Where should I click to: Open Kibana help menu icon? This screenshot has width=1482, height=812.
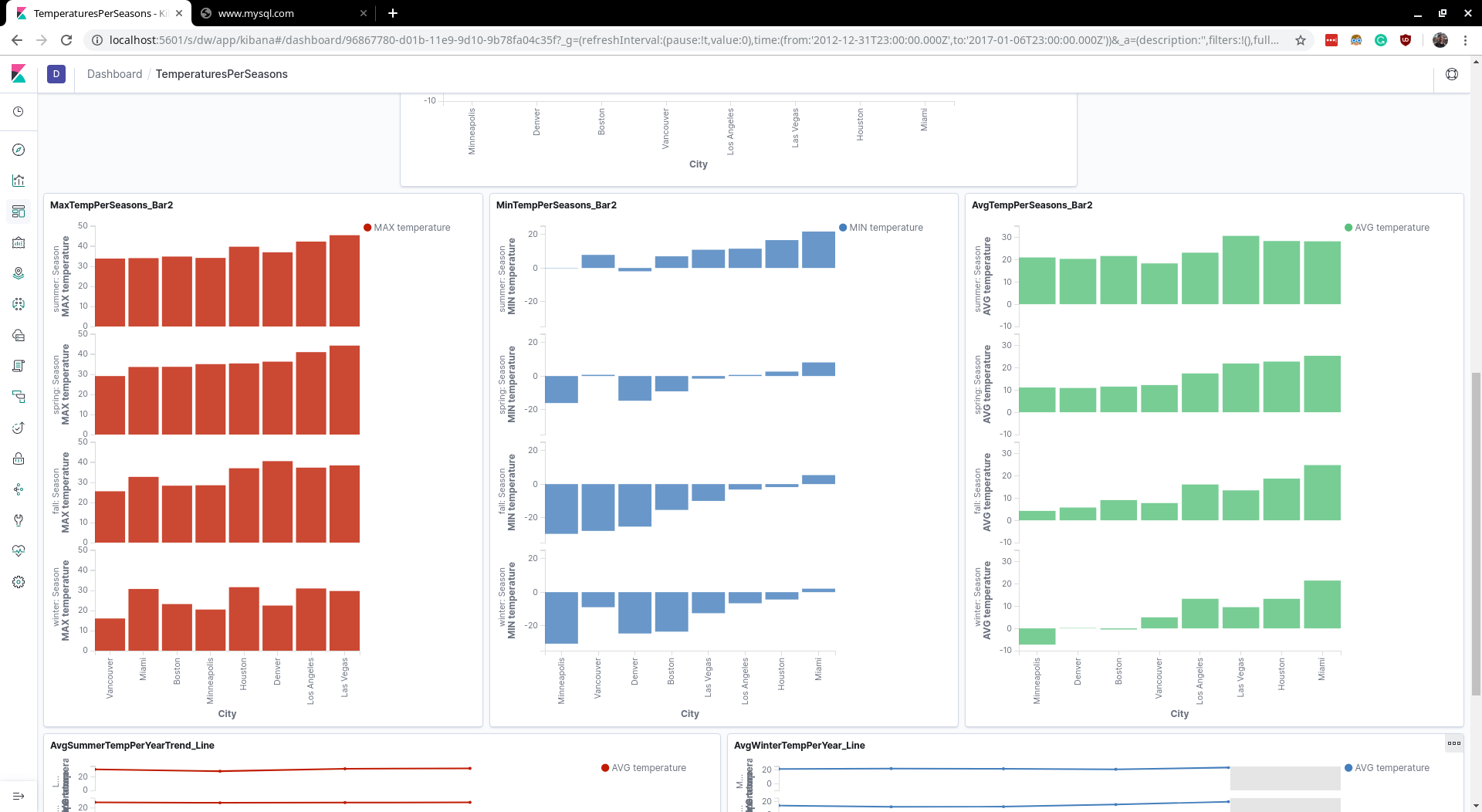coord(1452,74)
